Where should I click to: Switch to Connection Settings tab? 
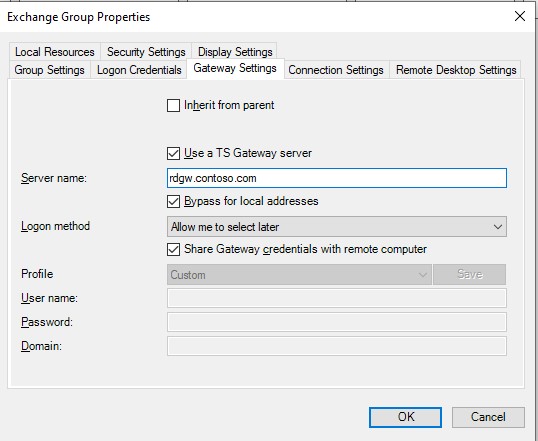tap(336, 70)
